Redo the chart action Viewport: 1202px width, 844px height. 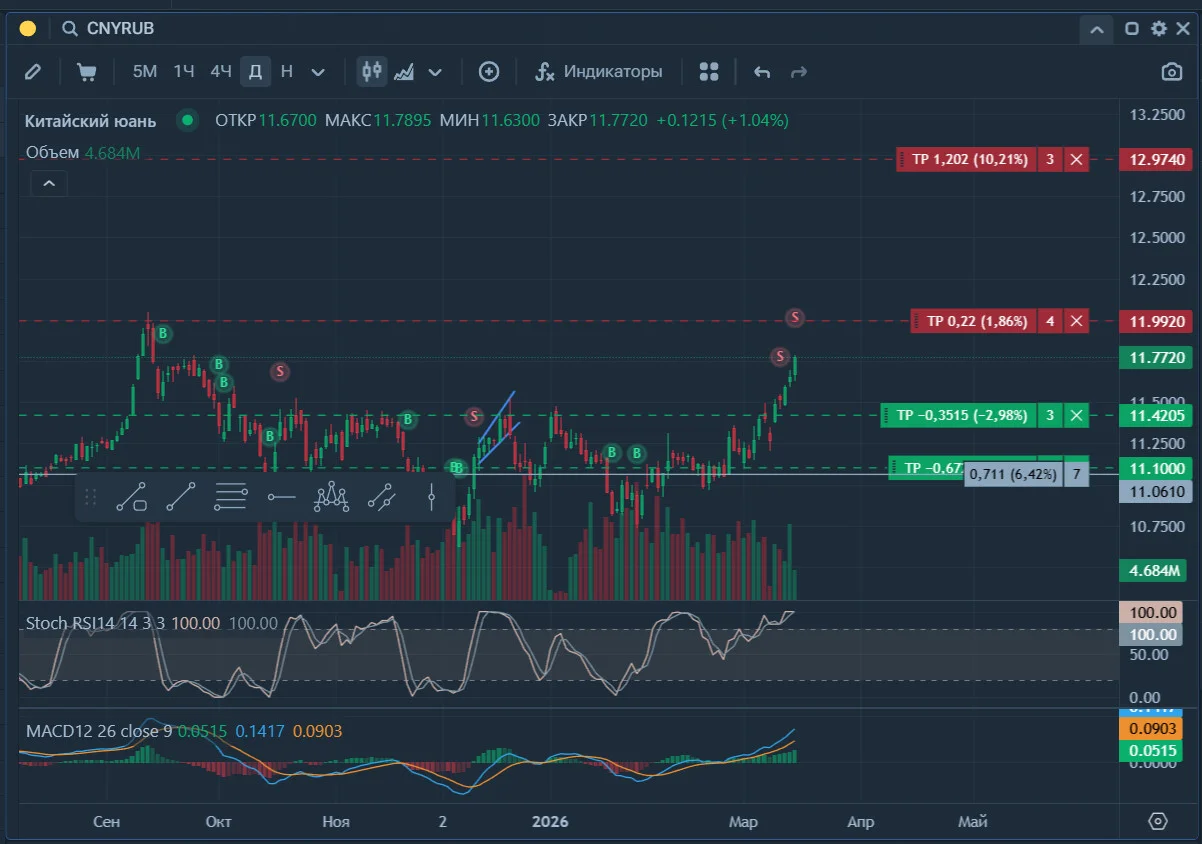pyautogui.click(x=799, y=72)
